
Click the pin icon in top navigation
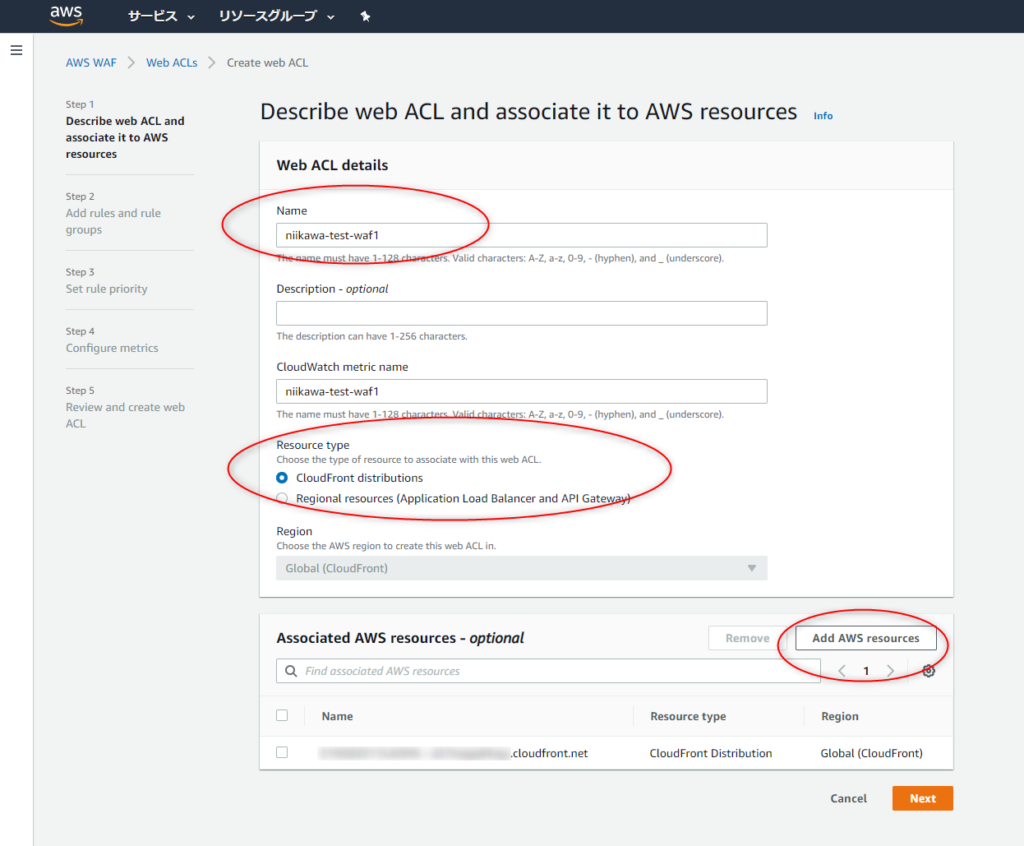[x=367, y=16]
